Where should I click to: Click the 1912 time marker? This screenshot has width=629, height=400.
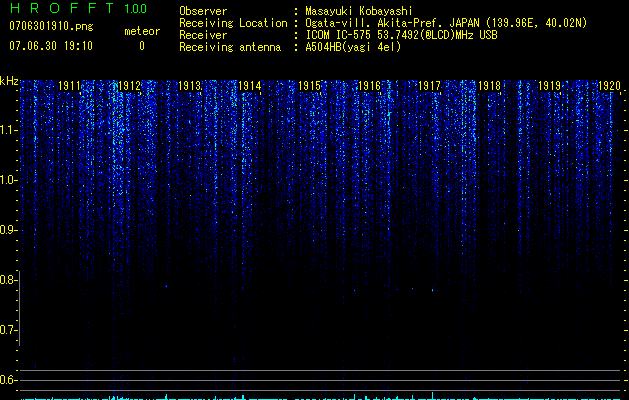[x=130, y=86]
